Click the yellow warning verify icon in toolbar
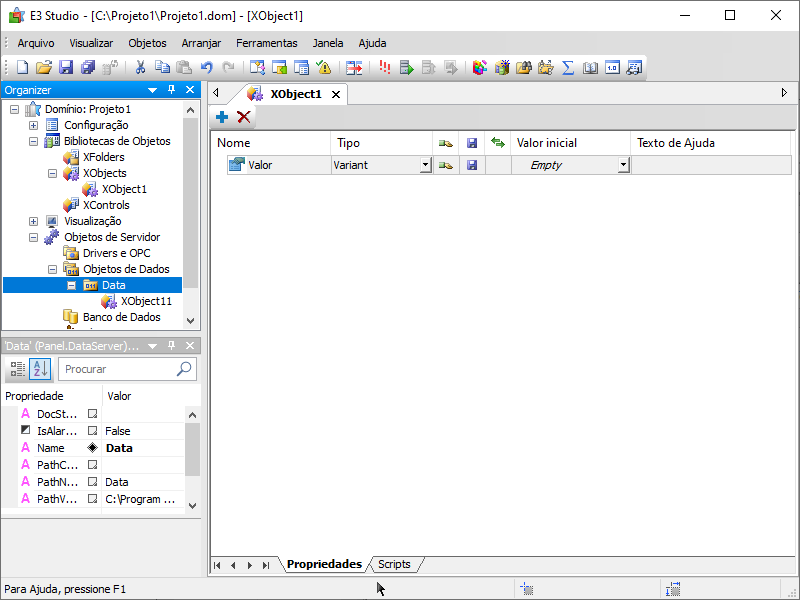Viewport: 800px width, 600px height. pos(323,68)
